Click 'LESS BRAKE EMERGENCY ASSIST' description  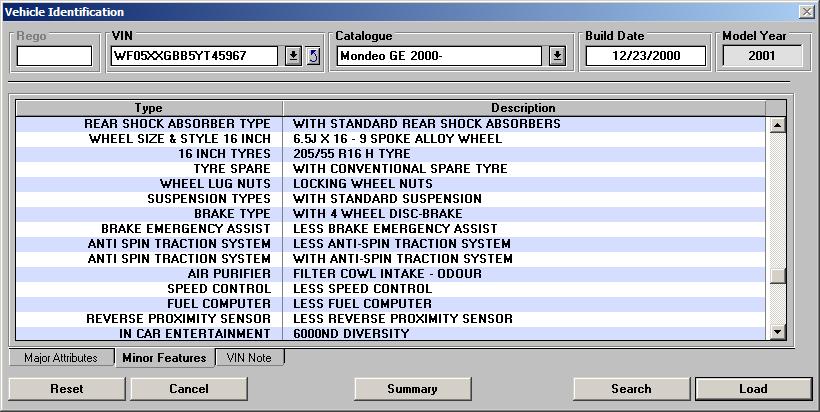[395, 229]
